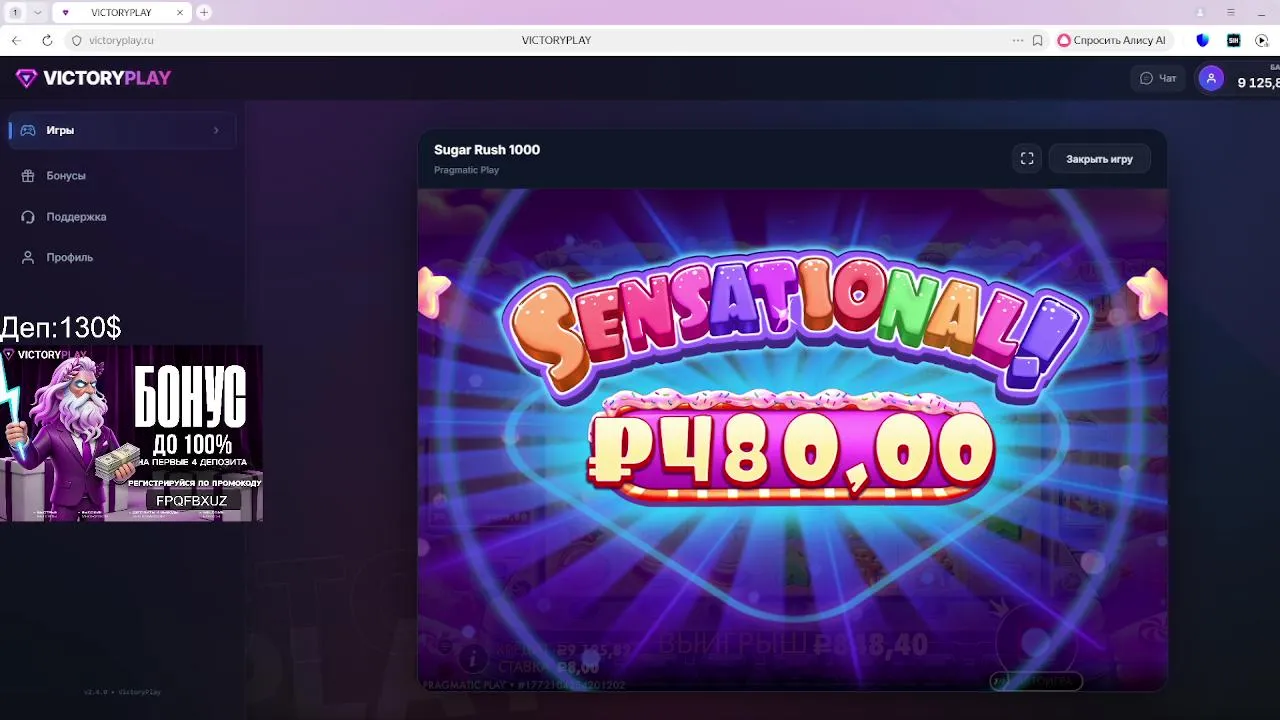The width and height of the screenshot is (1280, 720).
Task: Click the bonus promo banner image
Action: [x=131, y=433]
